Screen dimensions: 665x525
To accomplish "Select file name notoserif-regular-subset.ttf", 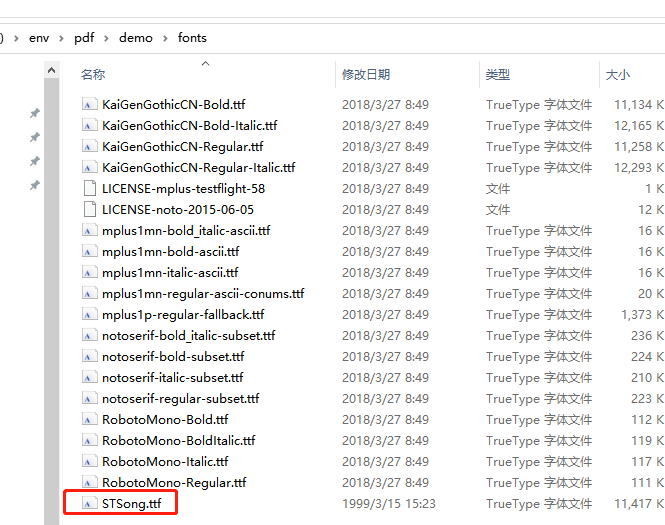I will (181, 398).
